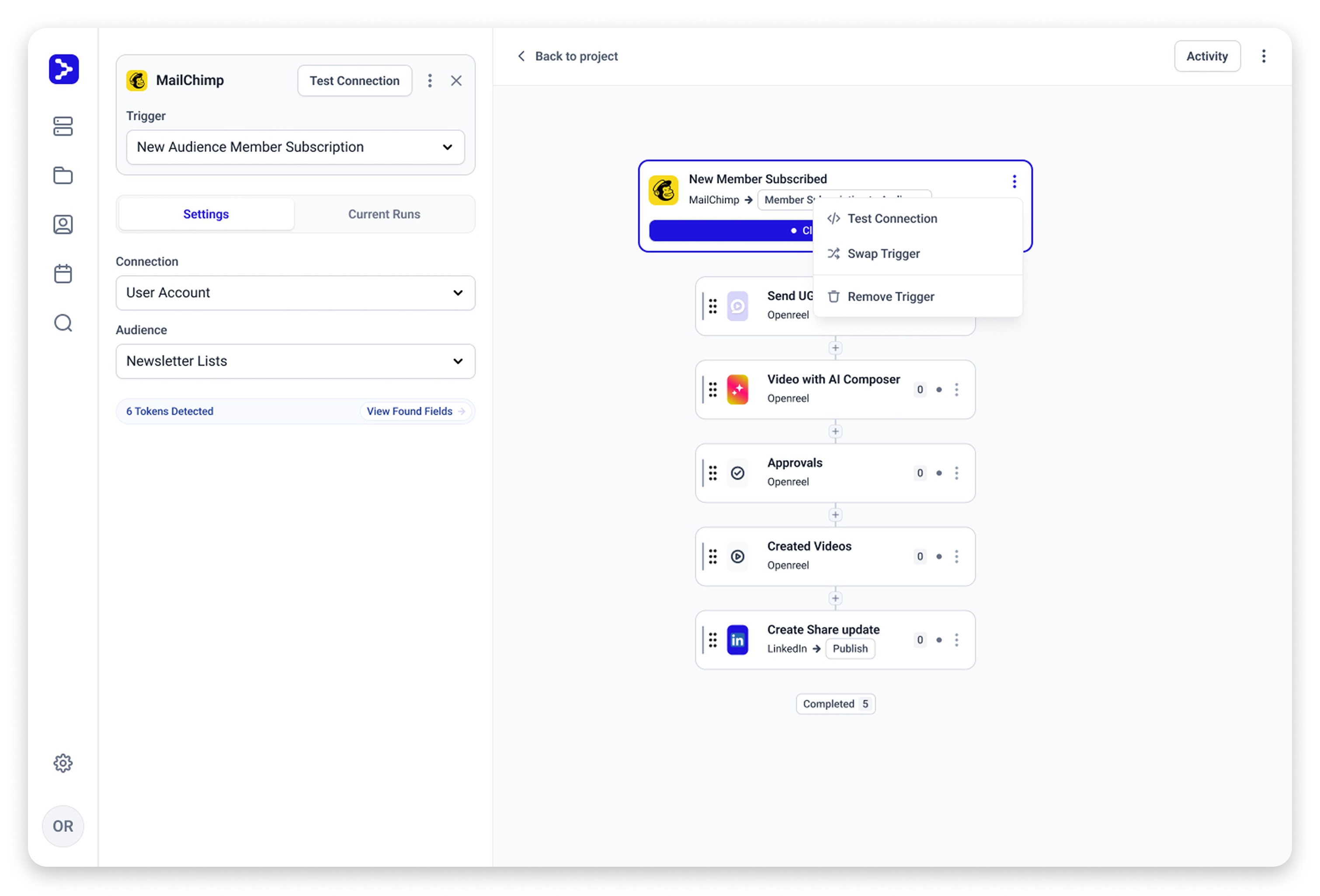Click the LinkedIn icon on Create Share update
The width and height of the screenshot is (1320, 896).
[737, 640]
